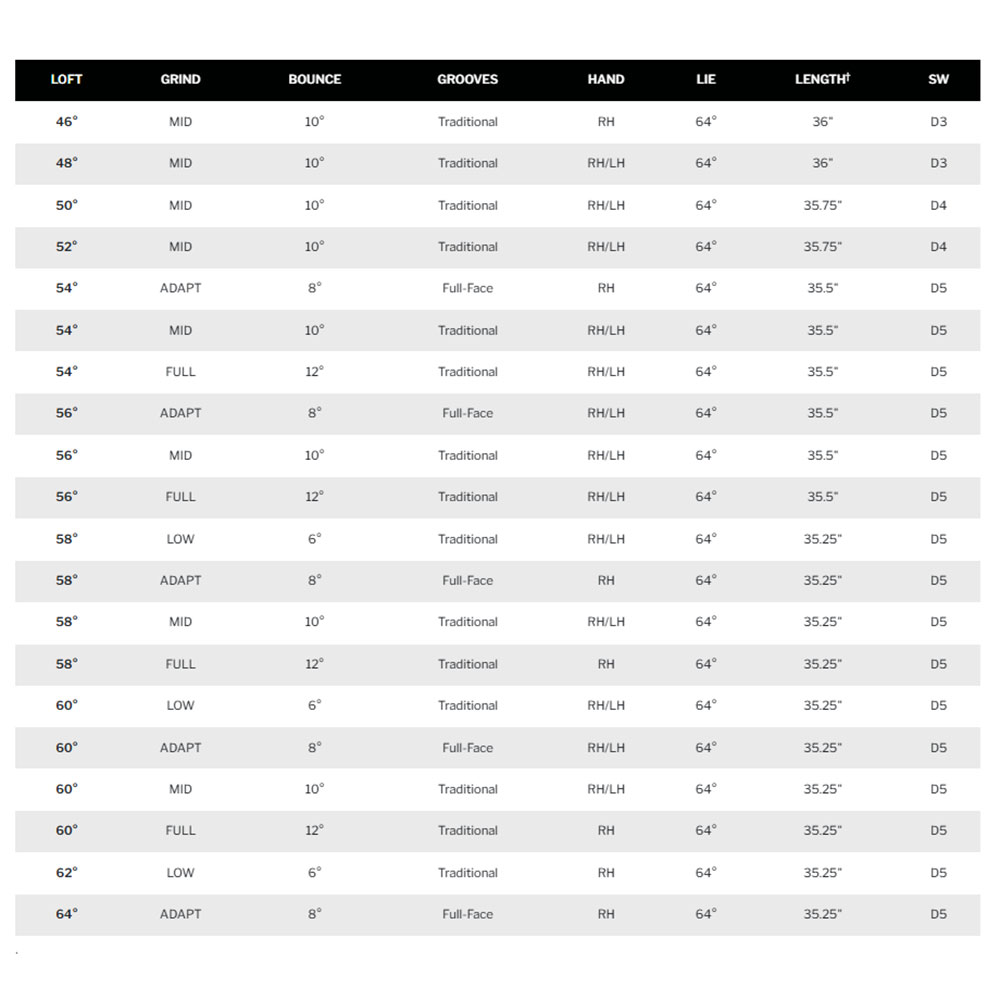Click the GROOVES column header
This screenshot has width=1000, height=1000.
tap(467, 80)
